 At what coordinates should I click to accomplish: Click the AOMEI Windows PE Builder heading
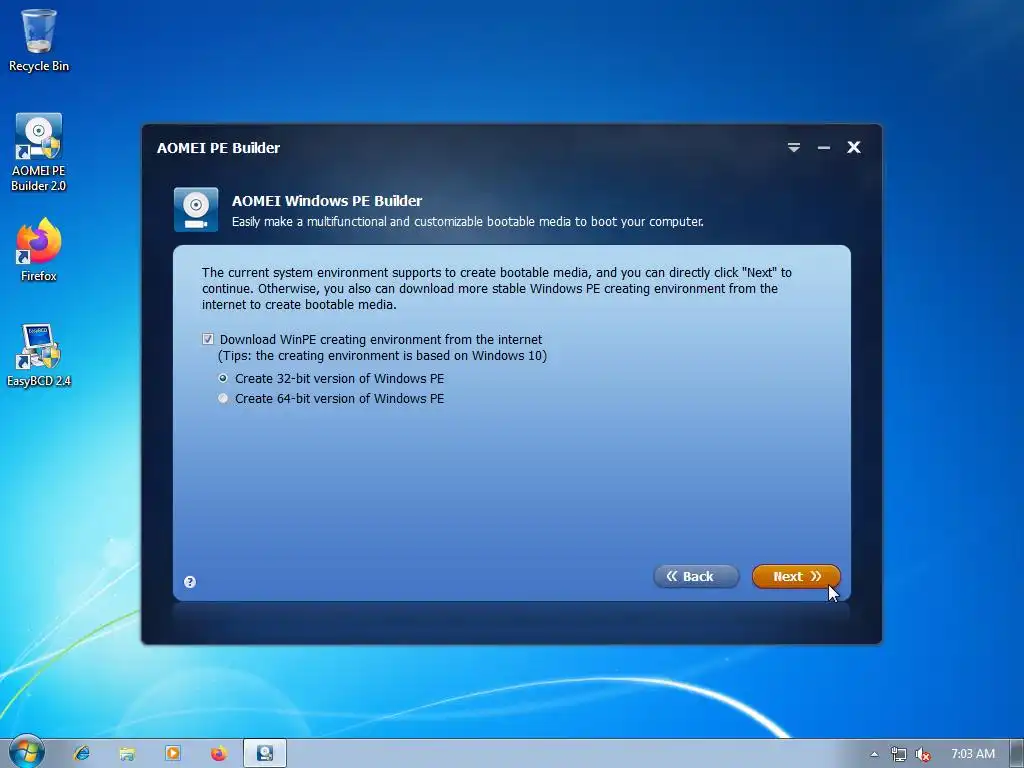[327, 200]
